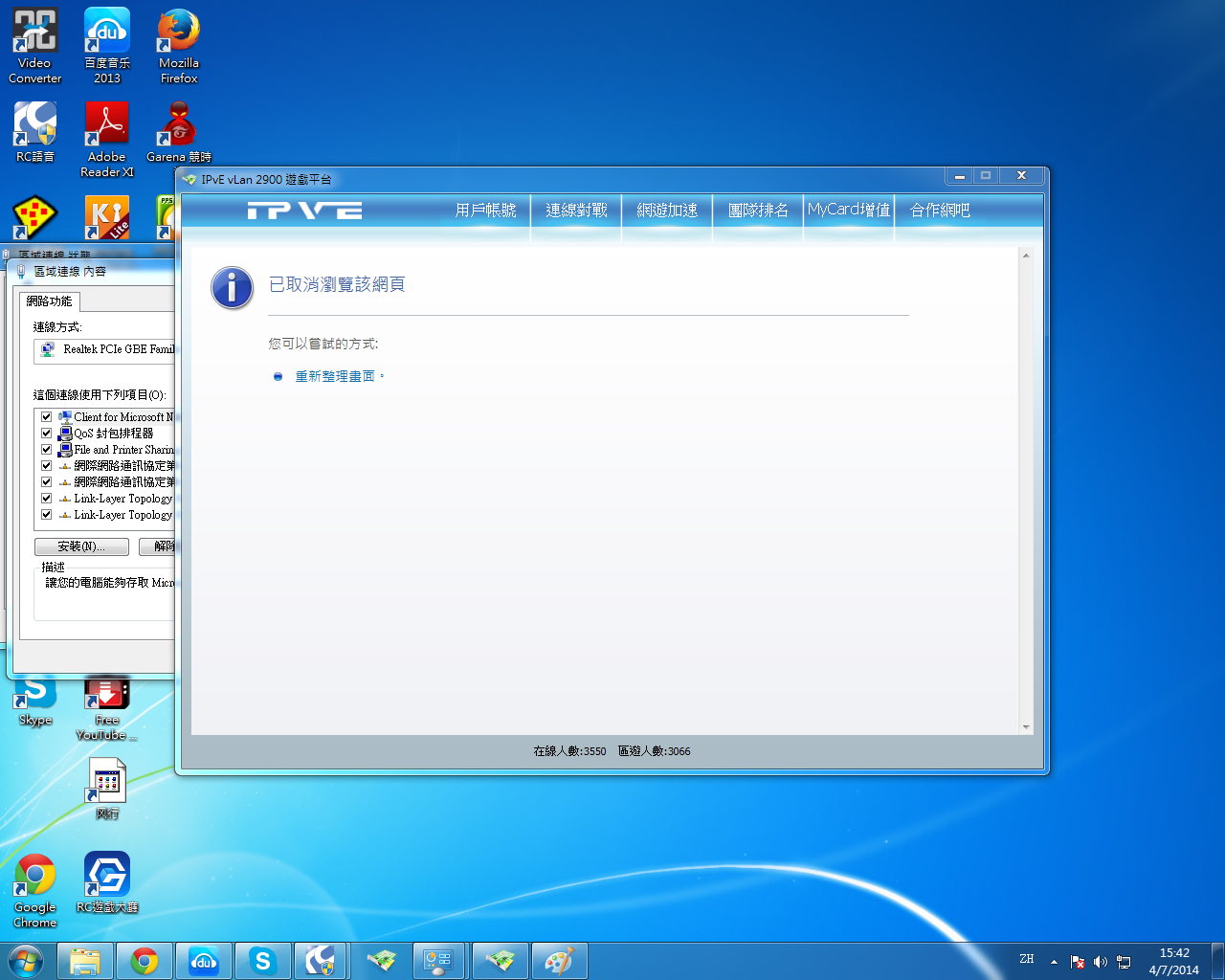Open the Windows Start menu
The image size is (1225, 980).
coord(26,960)
